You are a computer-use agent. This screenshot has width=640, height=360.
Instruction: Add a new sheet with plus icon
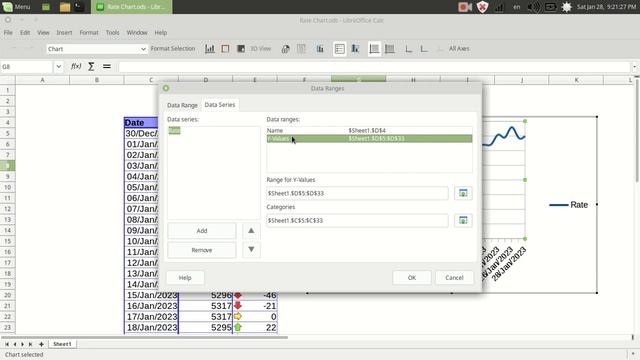[x=41, y=344]
